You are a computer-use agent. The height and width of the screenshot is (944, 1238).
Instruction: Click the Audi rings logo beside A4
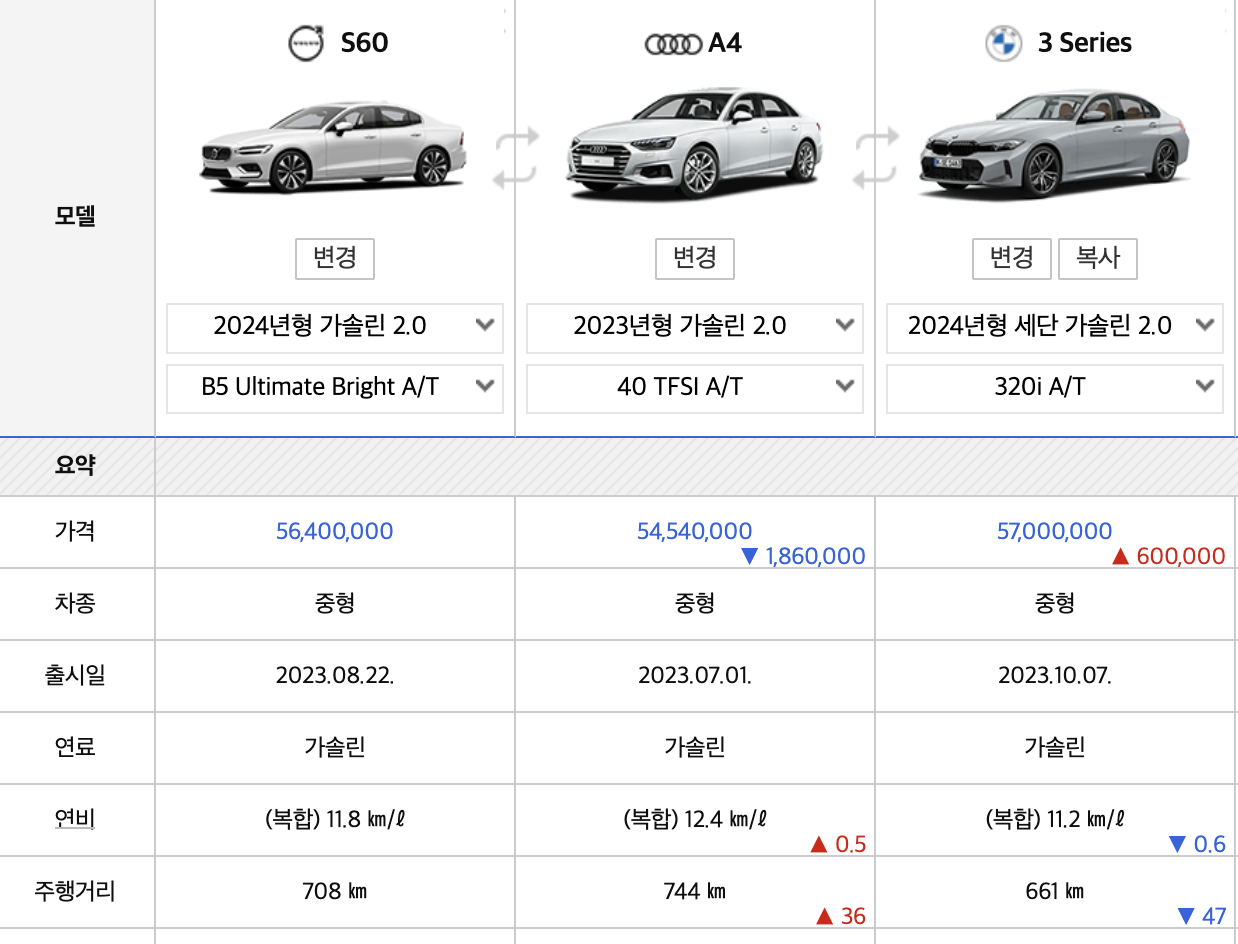click(x=671, y=42)
